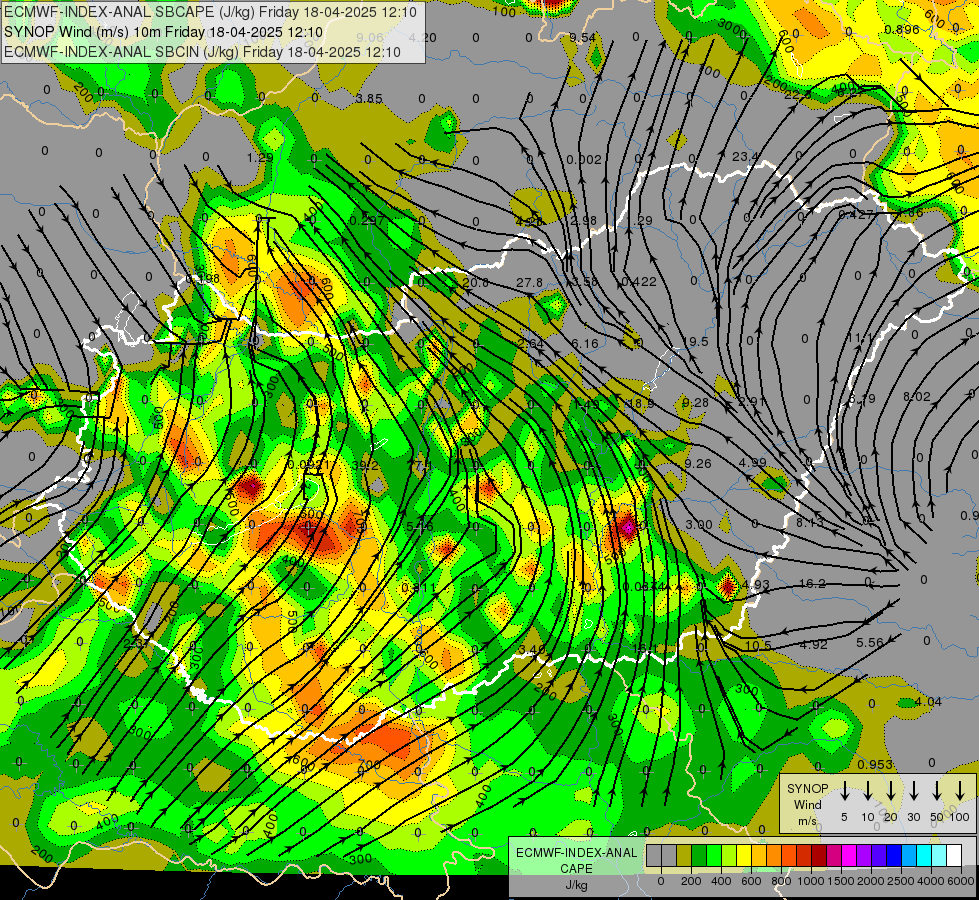Viewport: 979px width, 900px height.
Task: Click the ECMWF-INDEX-ANAL SBCIN title line
Action: pyautogui.click(x=202, y=52)
